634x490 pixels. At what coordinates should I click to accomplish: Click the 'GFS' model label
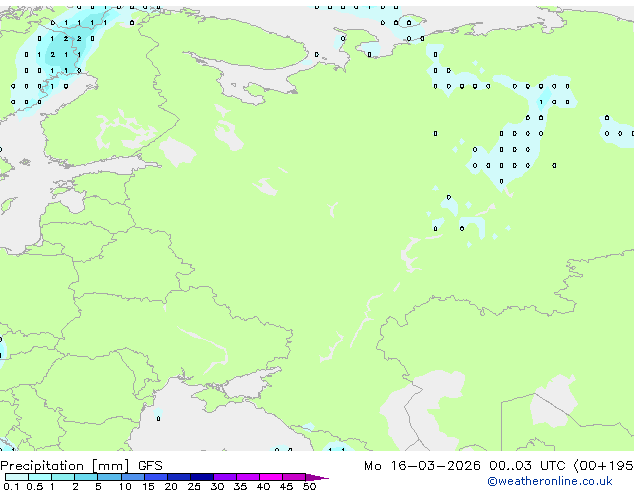click(150, 466)
